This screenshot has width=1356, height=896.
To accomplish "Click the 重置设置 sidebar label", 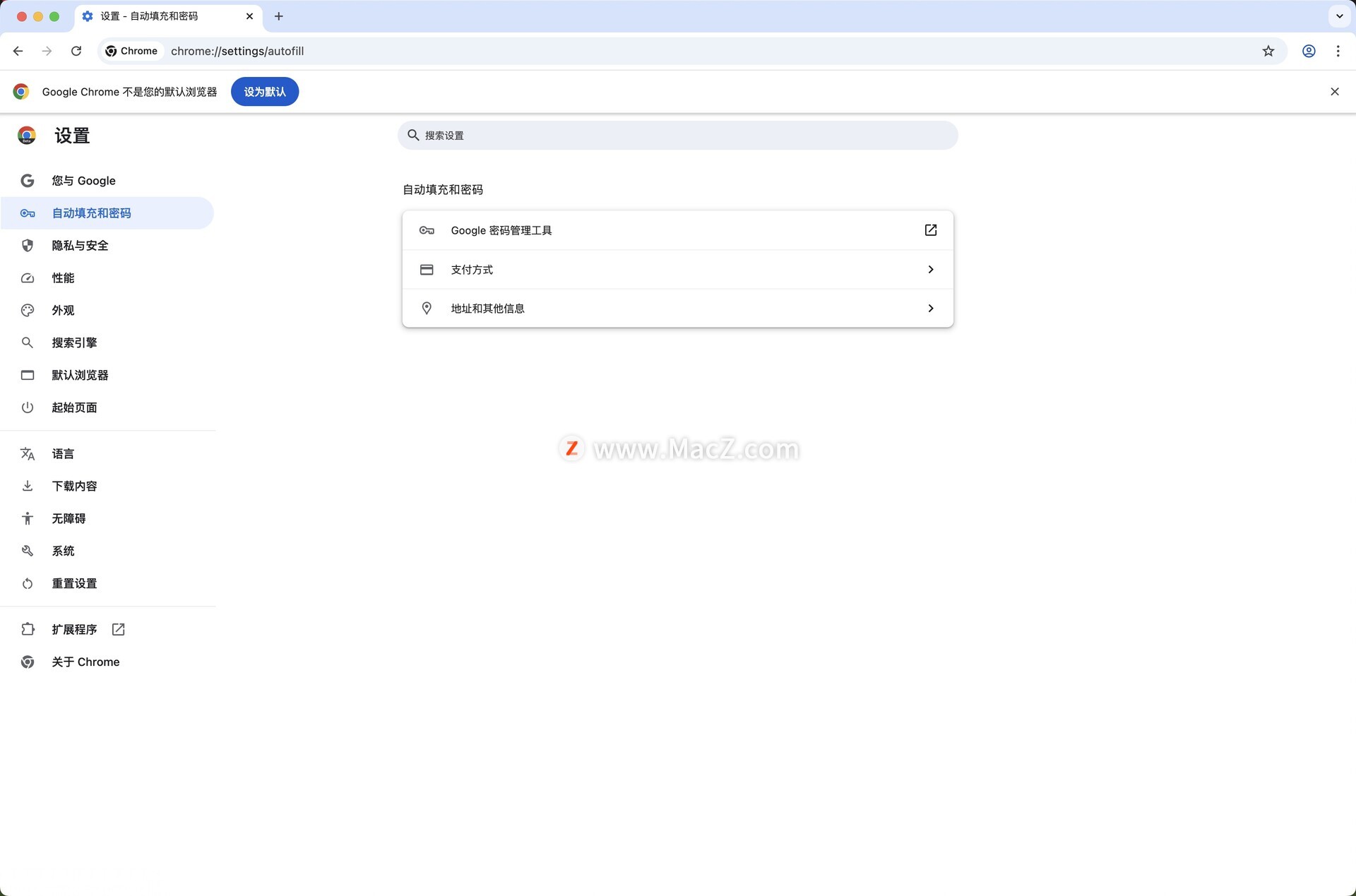I will coord(74,583).
